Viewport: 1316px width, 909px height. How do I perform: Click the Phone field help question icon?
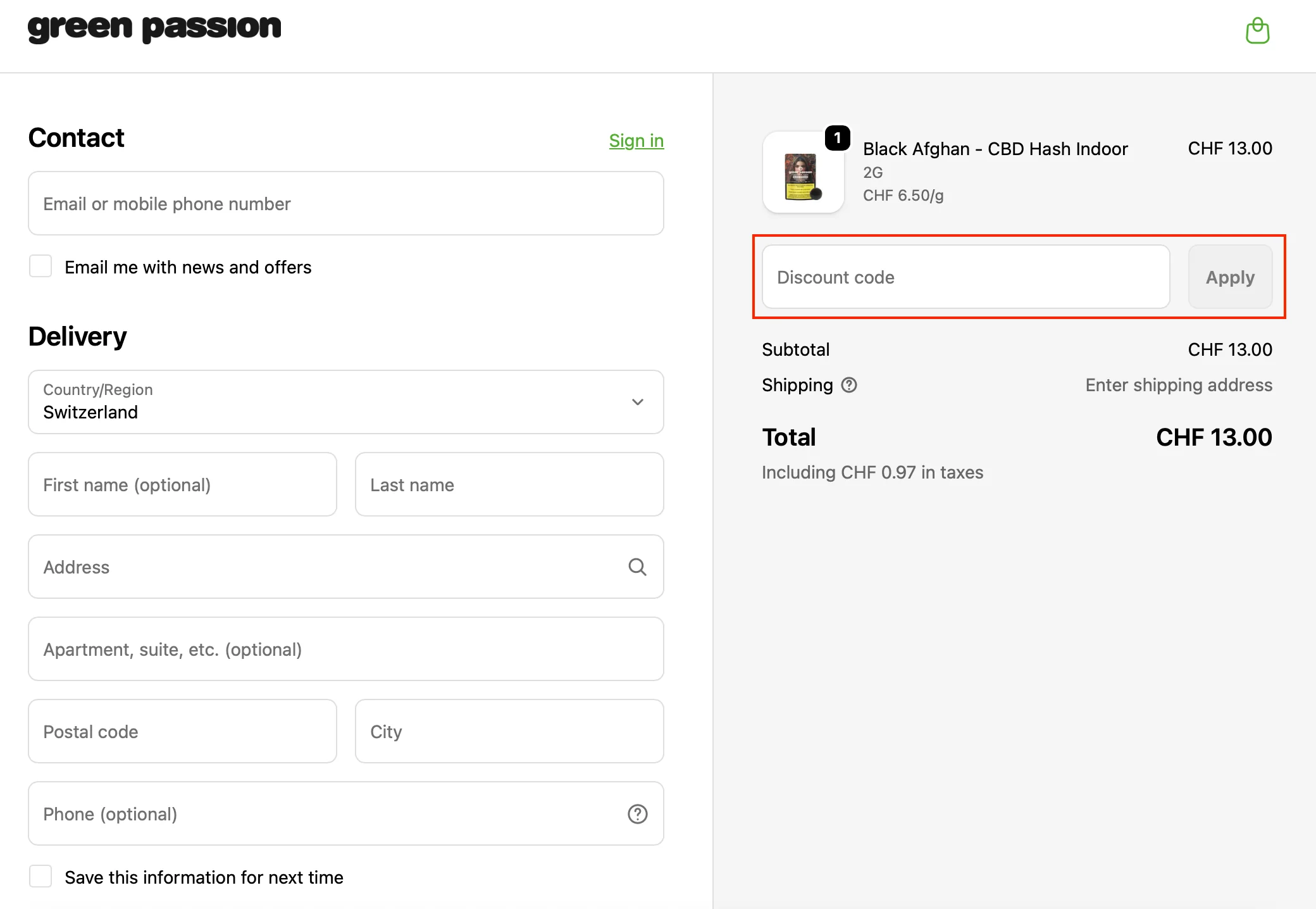pyautogui.click(x=637, y=814)
